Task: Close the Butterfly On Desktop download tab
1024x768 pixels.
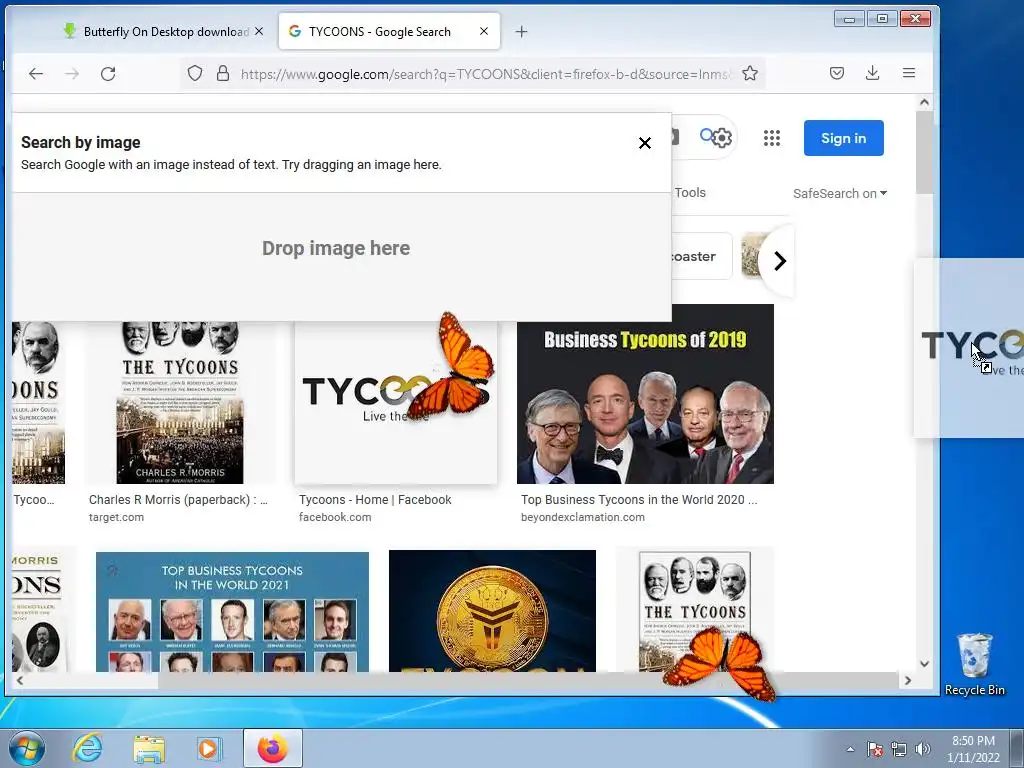Action: coord(259,31)
